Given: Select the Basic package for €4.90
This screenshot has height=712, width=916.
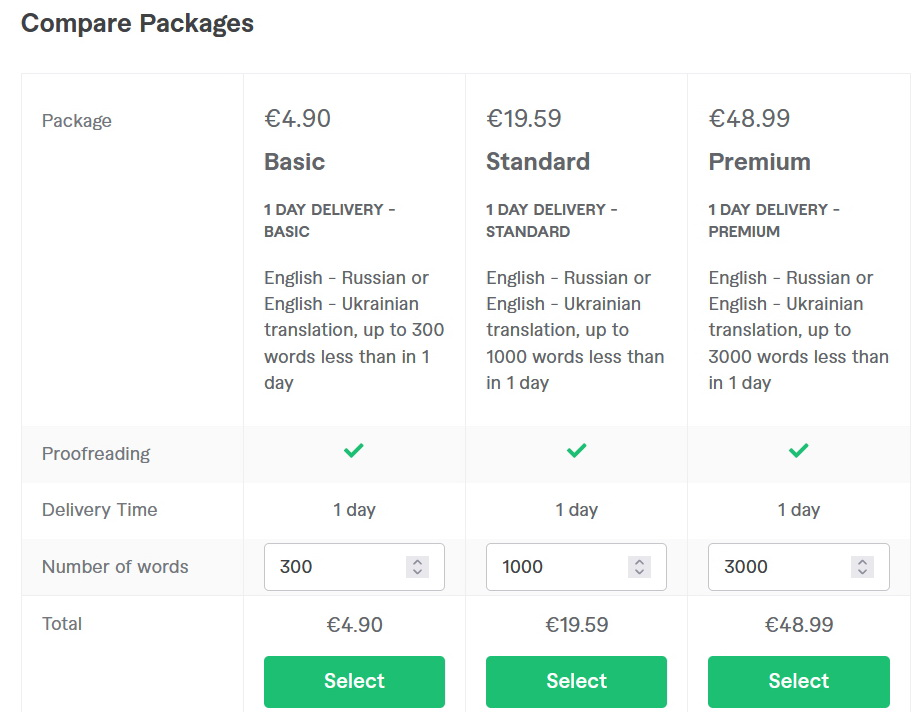Looking at the screenshot, I should coord(354,681).
